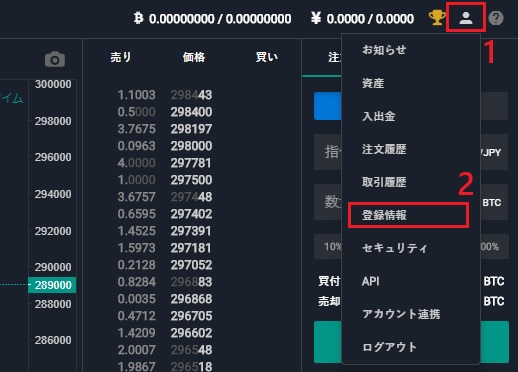The image size is (518, 372).
Task: Open お知らせ from the account menu
Action: (x=384, y=50)
